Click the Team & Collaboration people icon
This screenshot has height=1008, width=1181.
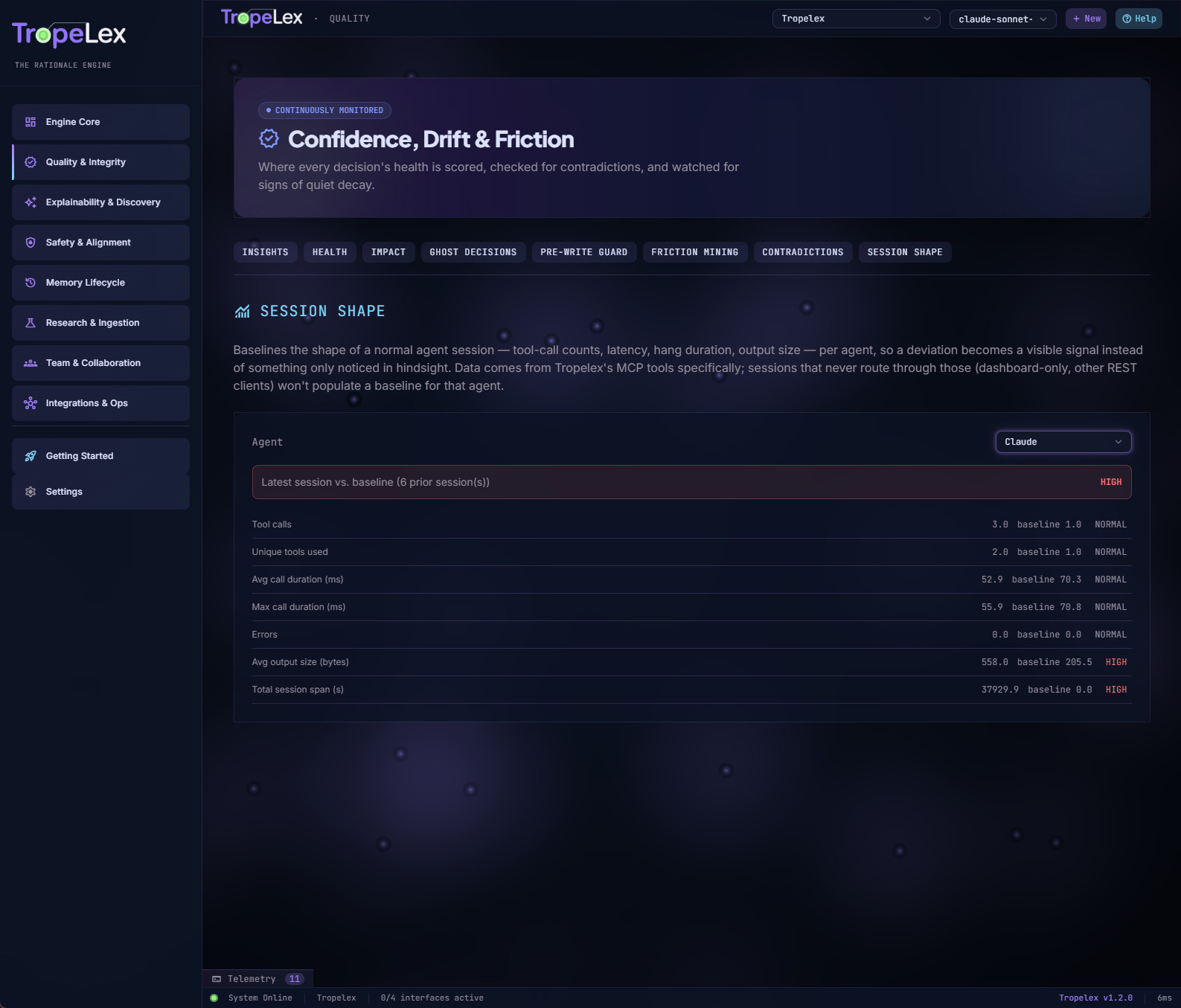pyautogui.click(x=31, y=363)
